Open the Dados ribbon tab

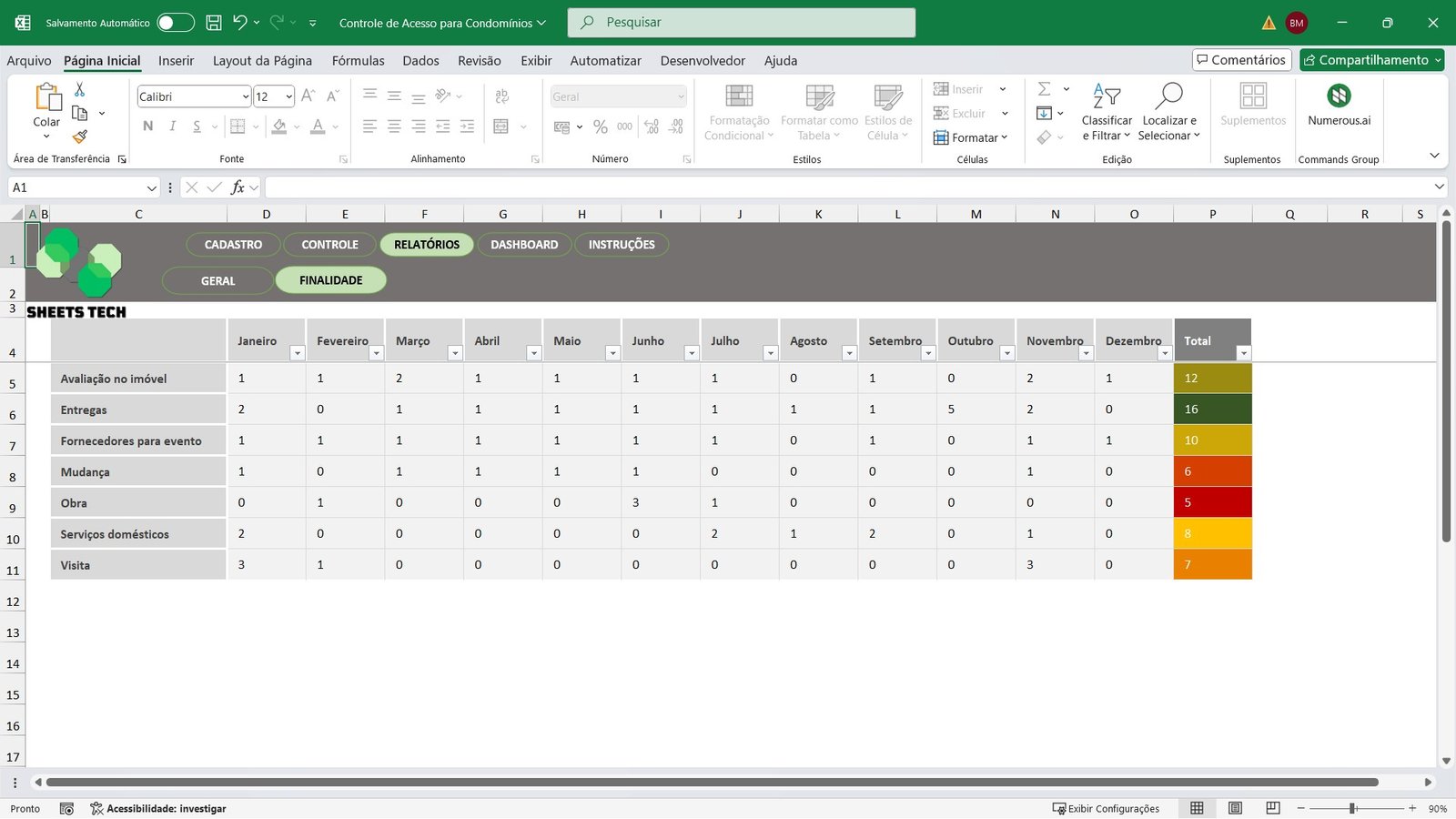[x=420, y=61]
